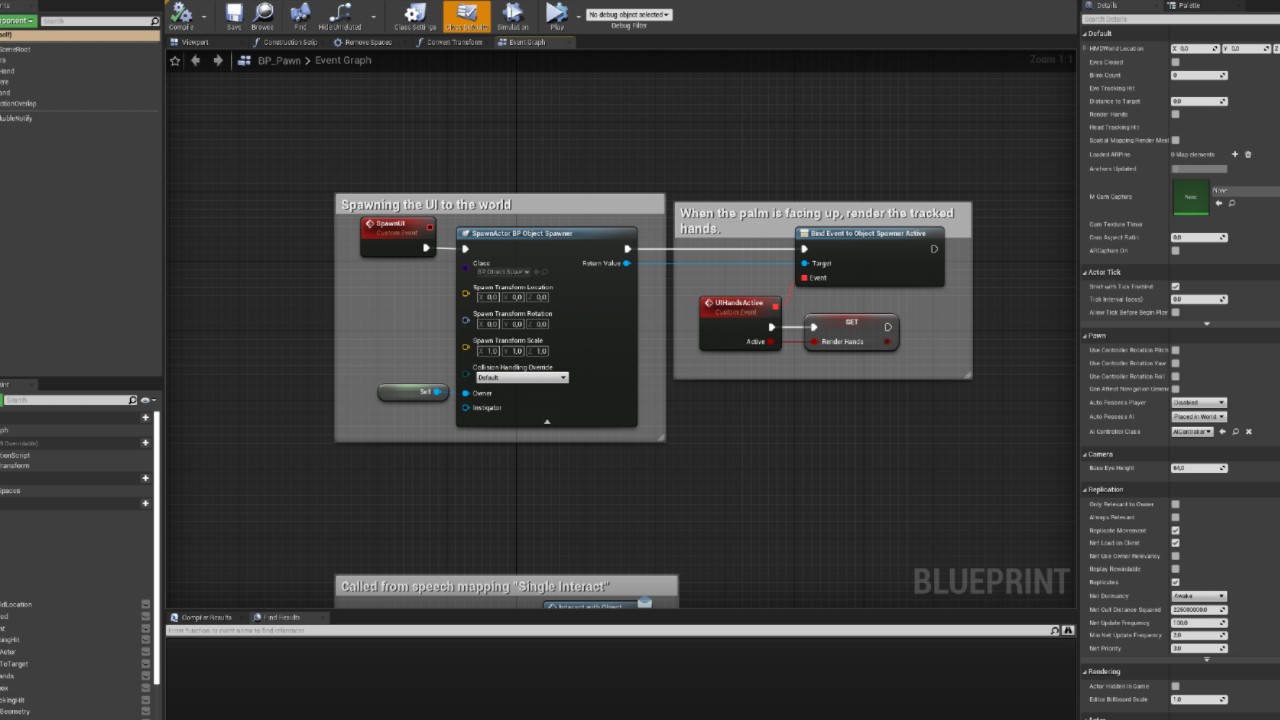Screen dimensions: 1280x720
Task: Click the Find icon in the toolbar
Action: [300, 15]
